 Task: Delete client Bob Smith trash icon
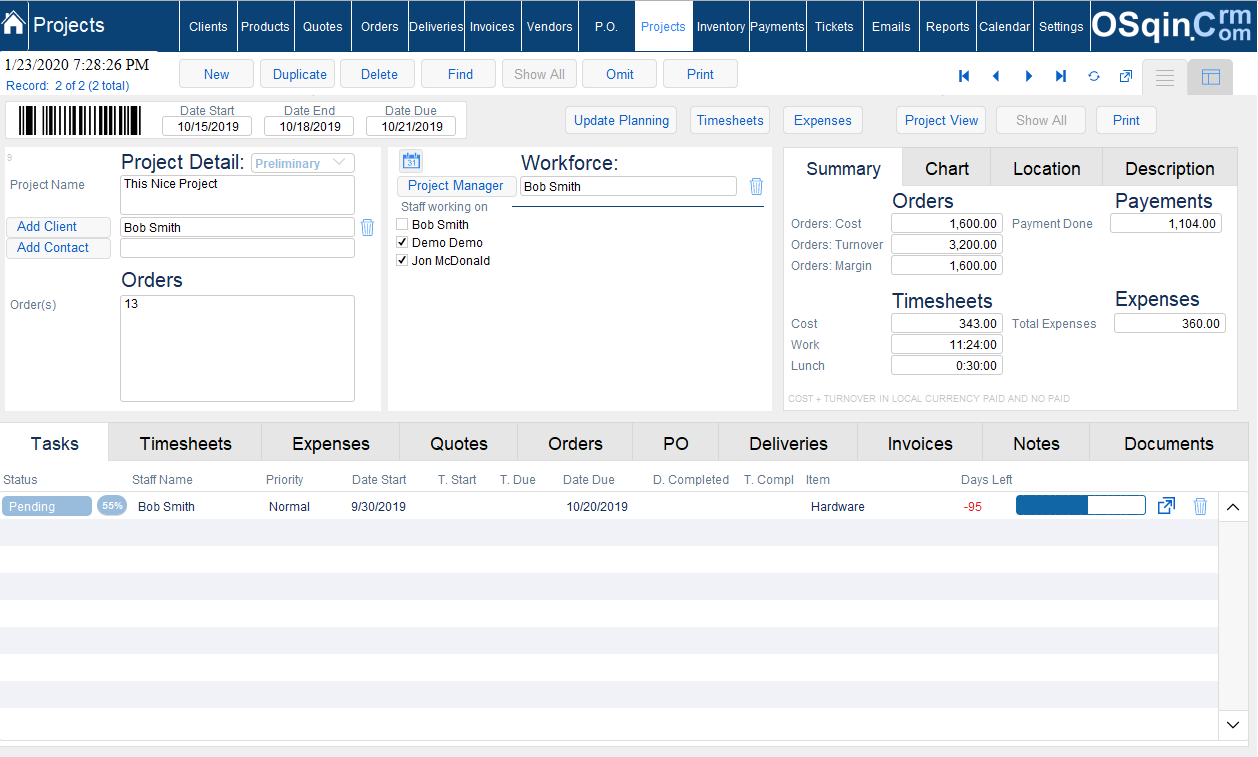367,227
